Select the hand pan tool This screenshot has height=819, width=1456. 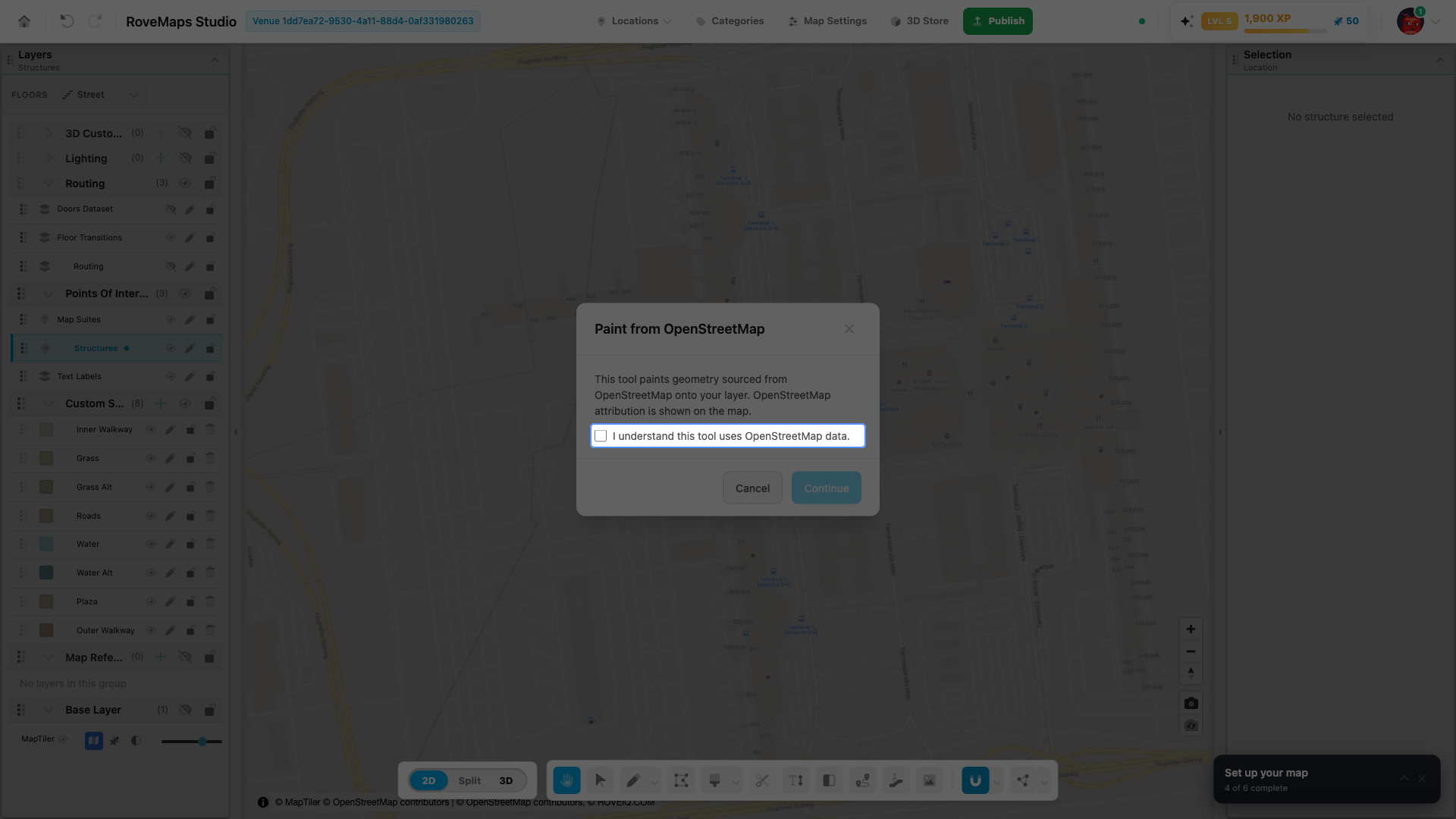point(566,780)
